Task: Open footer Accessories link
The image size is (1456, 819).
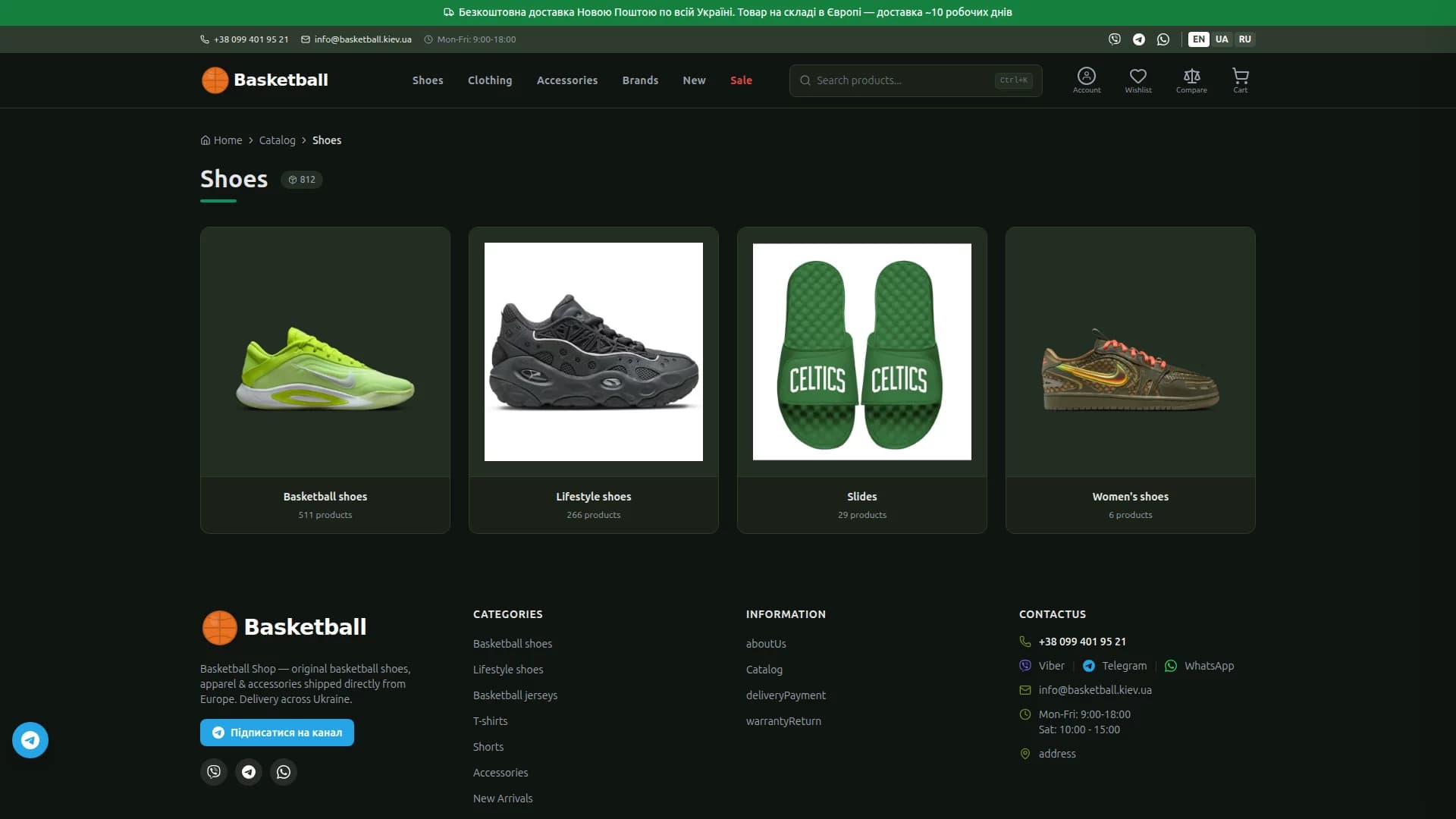Action: 500,773
